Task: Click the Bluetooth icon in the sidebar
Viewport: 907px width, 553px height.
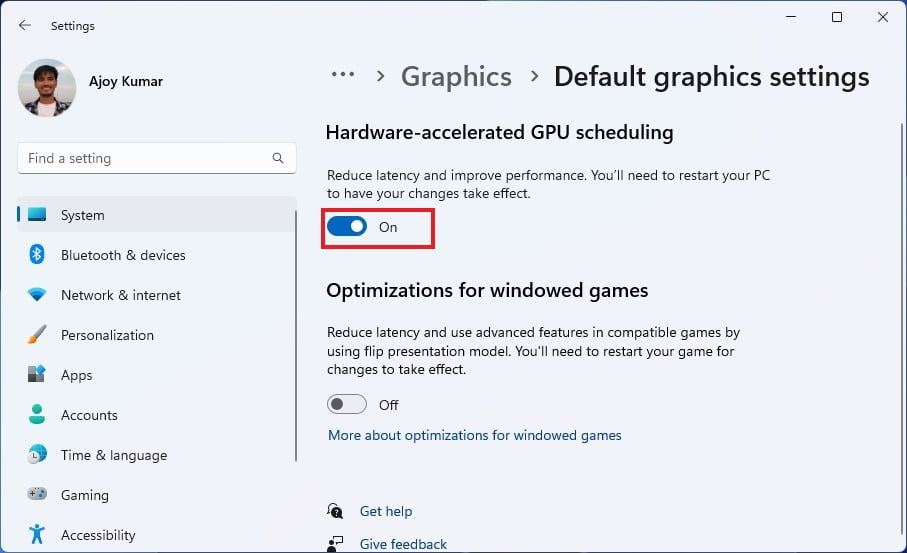Action: [37, 255]
